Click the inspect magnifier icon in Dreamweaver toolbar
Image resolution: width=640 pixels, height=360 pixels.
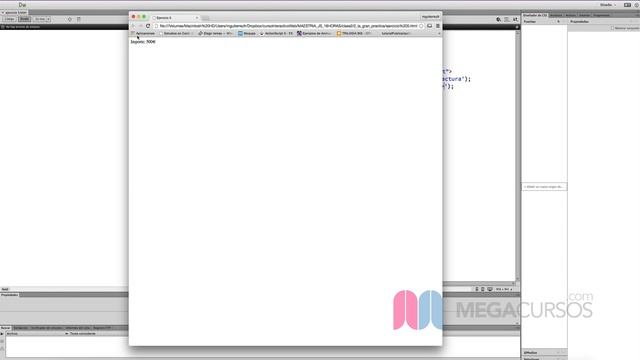coord(498,19)
